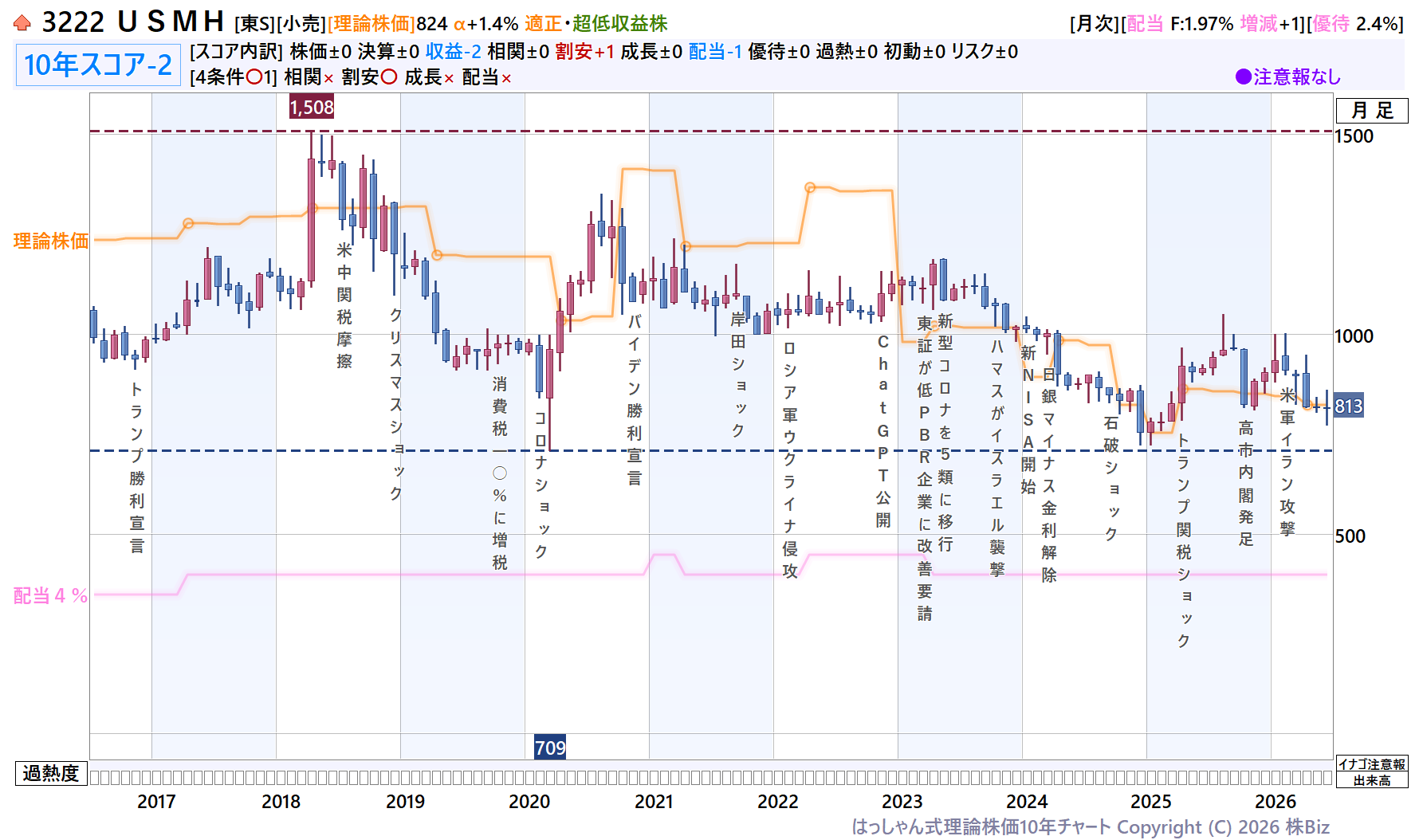Image resolution: width=1419 pixels, height=840 pixels.
Task: Click the 決算±0 score item
Action: (x=388, y=52)
